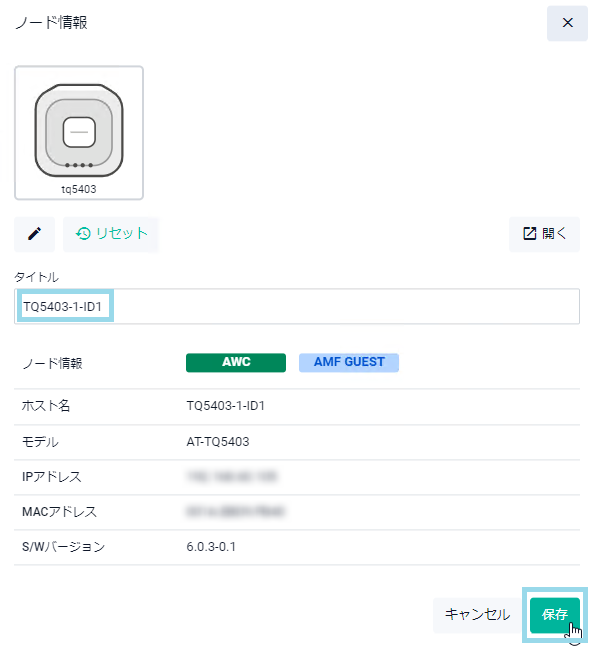This screenshot has height=647, width=594.
Task: Click the host name value TQ5403-1-ID1
Action: [x=225, y=406]
